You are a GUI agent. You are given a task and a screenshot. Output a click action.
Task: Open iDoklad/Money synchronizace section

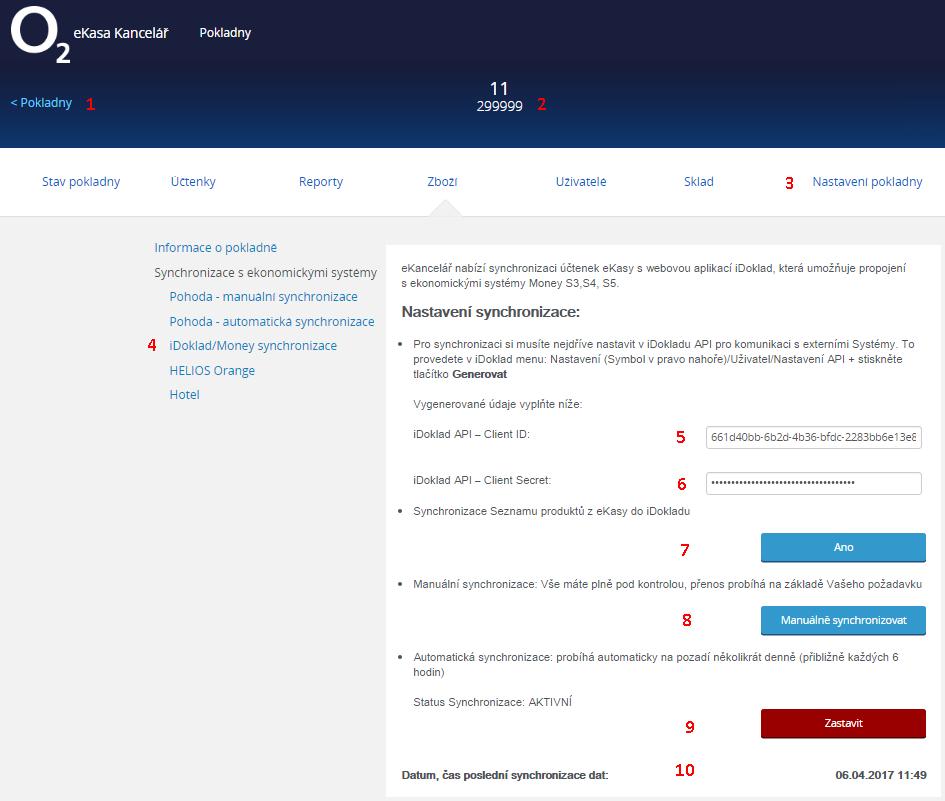point(253,345)
